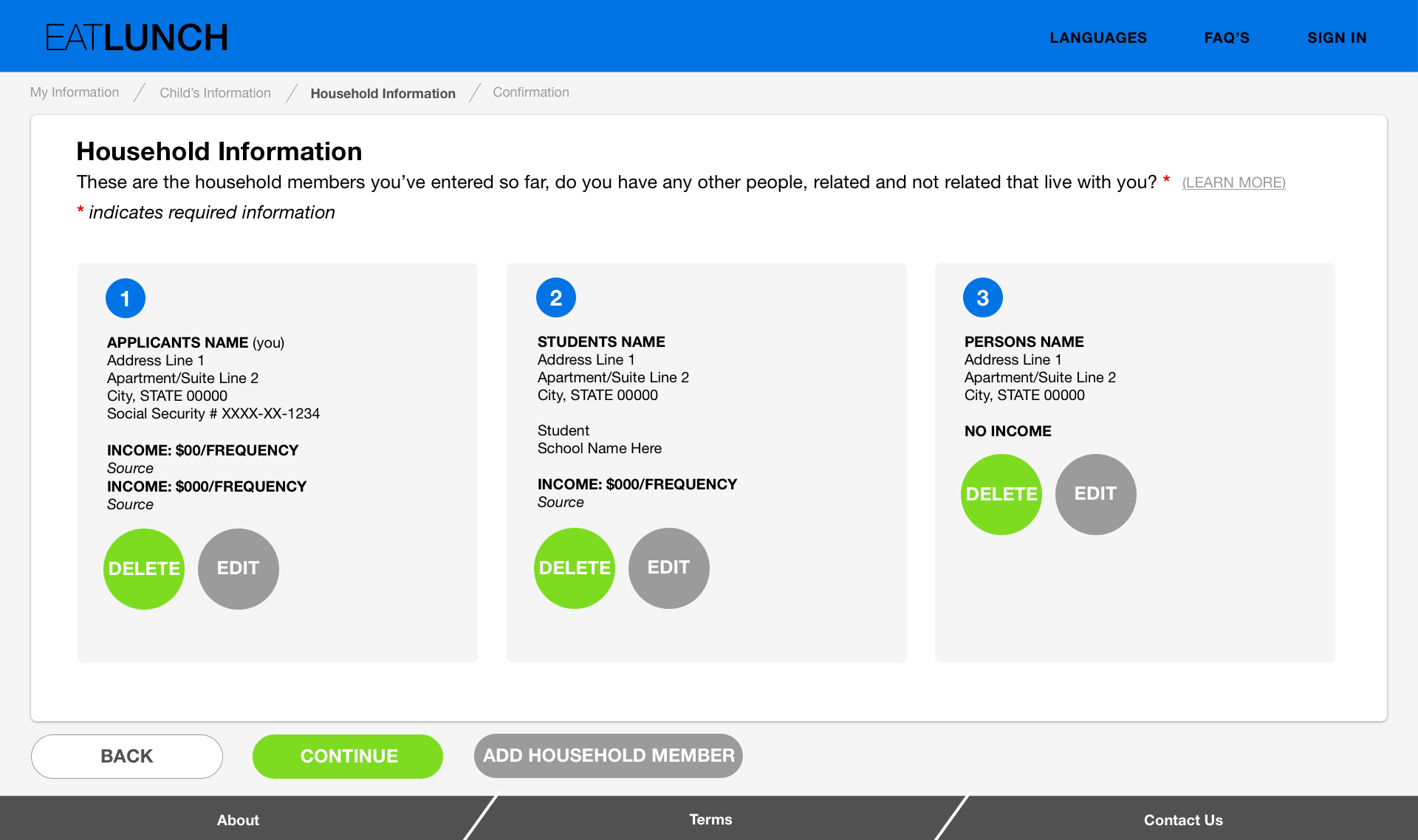Jump to Confirmation breadcrumb step
The image size is (1418, 840).
pos(530,92)
